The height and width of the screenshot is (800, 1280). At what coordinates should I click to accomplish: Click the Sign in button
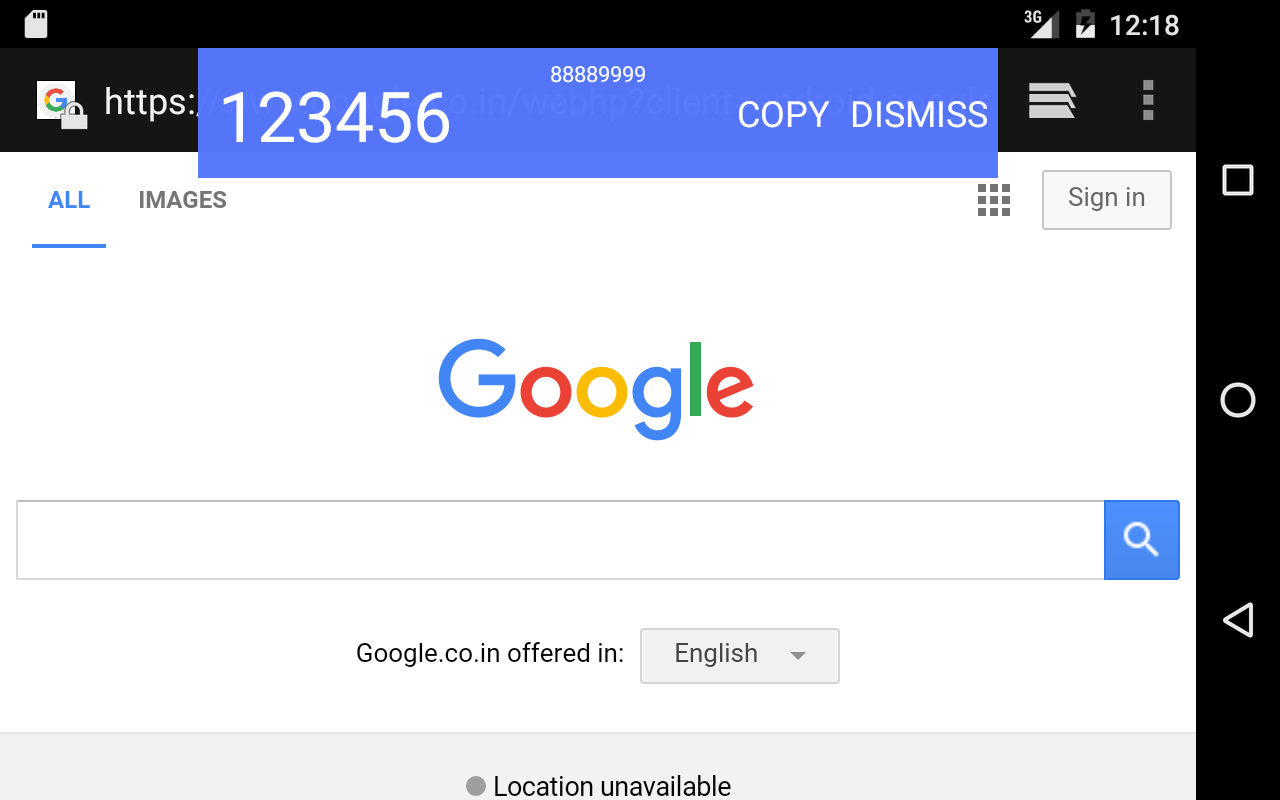point(1107,200)
